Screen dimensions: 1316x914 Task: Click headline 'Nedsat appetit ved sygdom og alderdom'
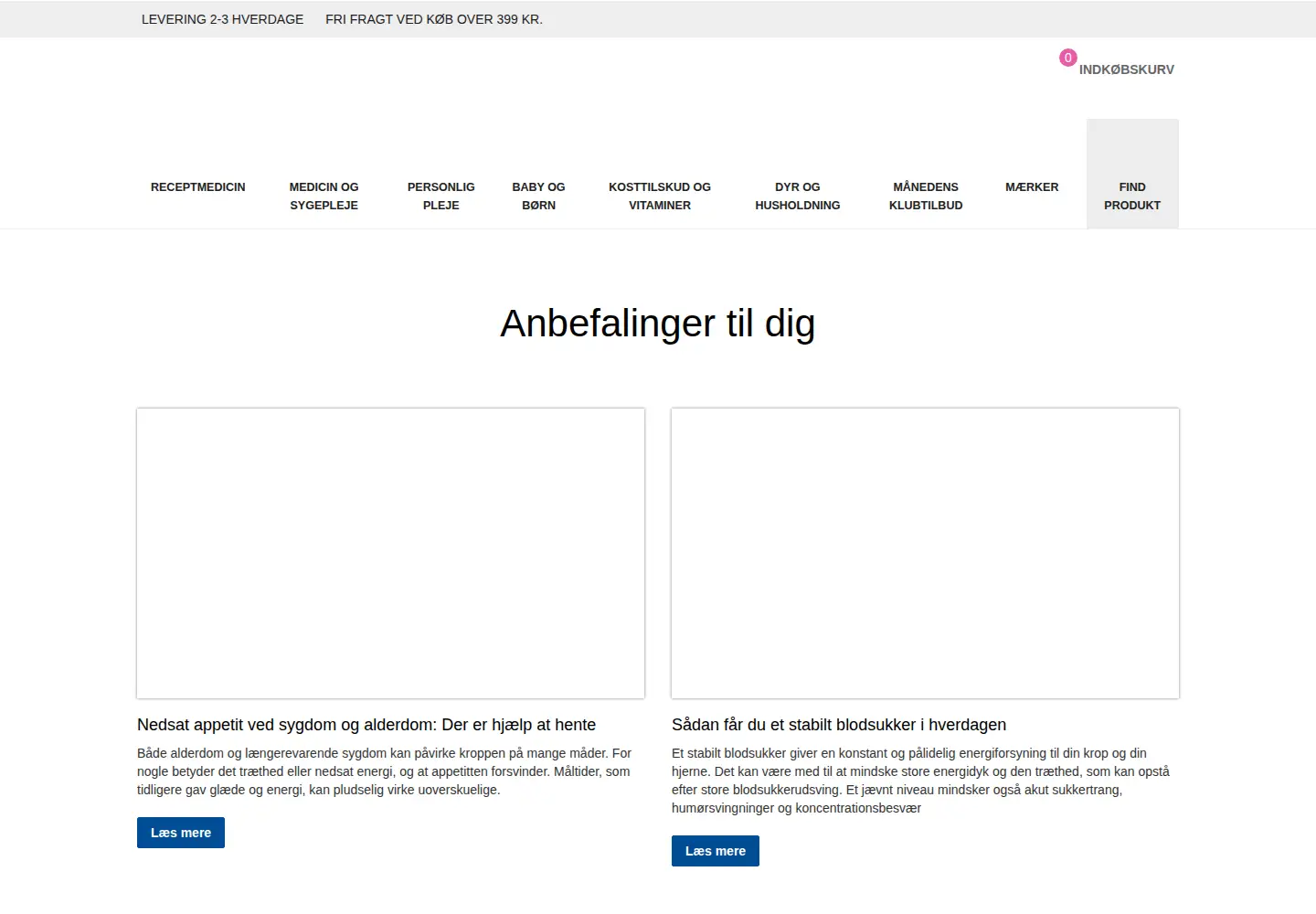(366, 725)
